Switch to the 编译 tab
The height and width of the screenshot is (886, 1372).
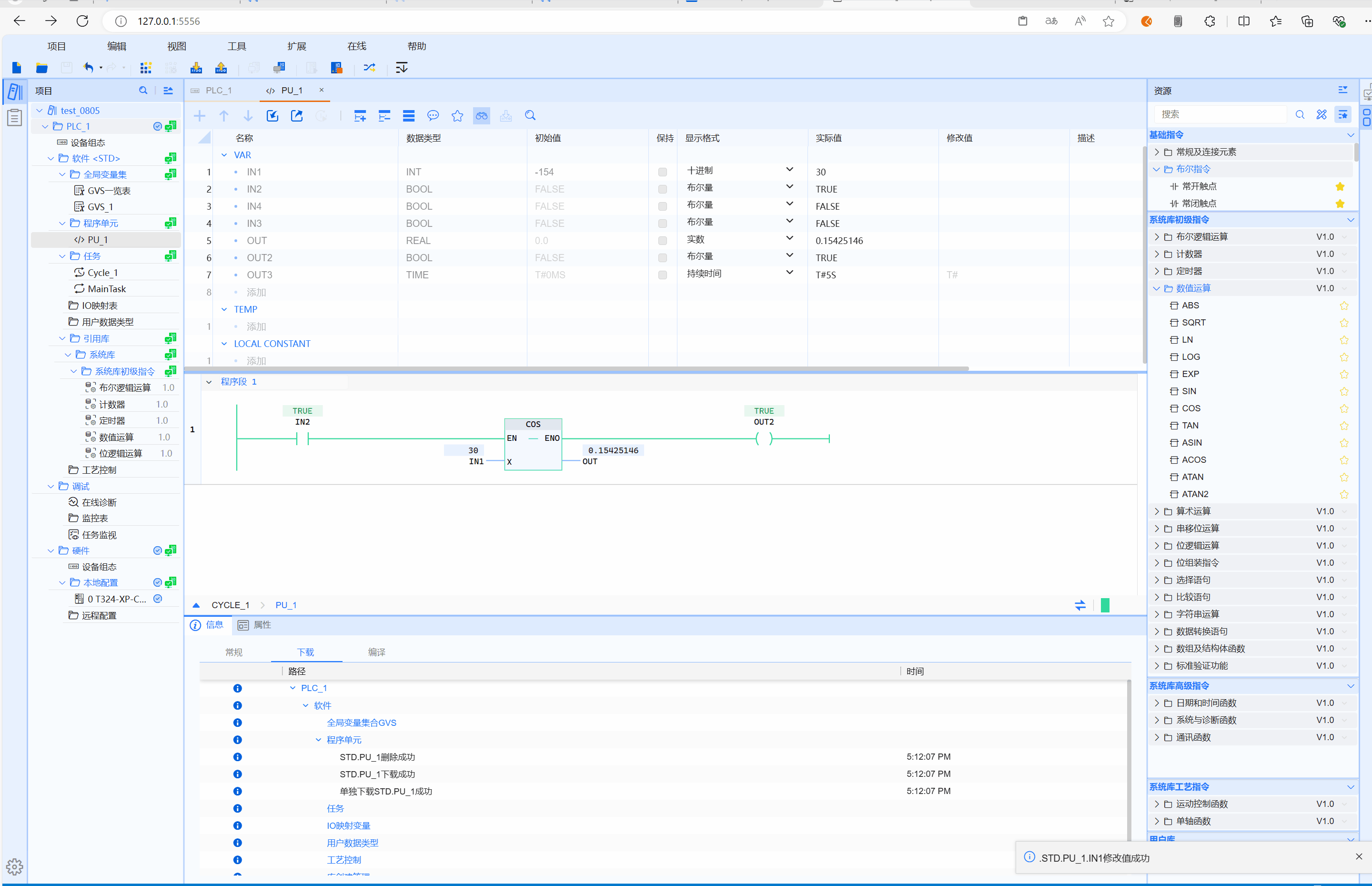[x=377, y=652]
